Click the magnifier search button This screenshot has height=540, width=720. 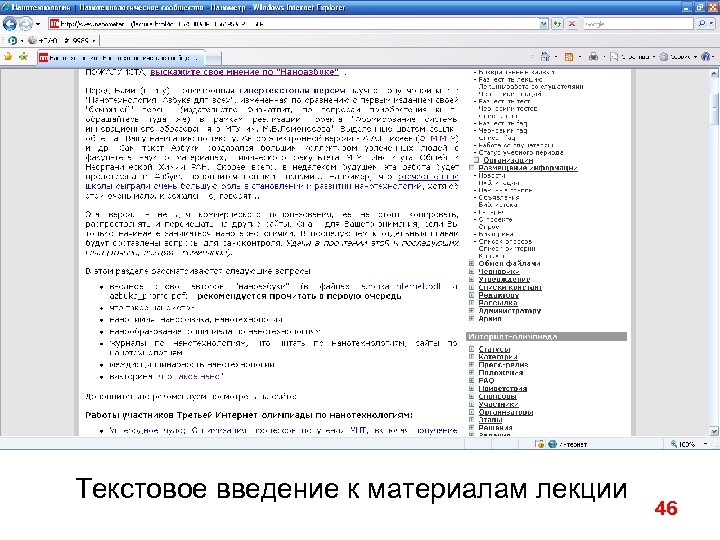coord(702,23)
